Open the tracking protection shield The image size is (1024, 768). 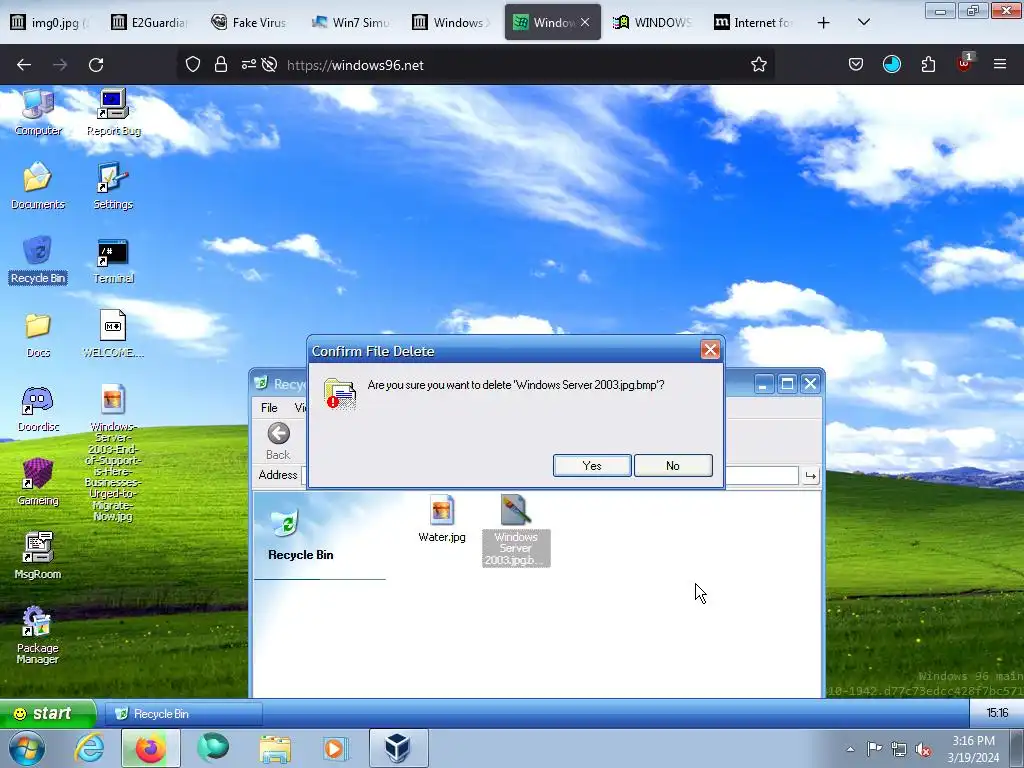point(193,65)
